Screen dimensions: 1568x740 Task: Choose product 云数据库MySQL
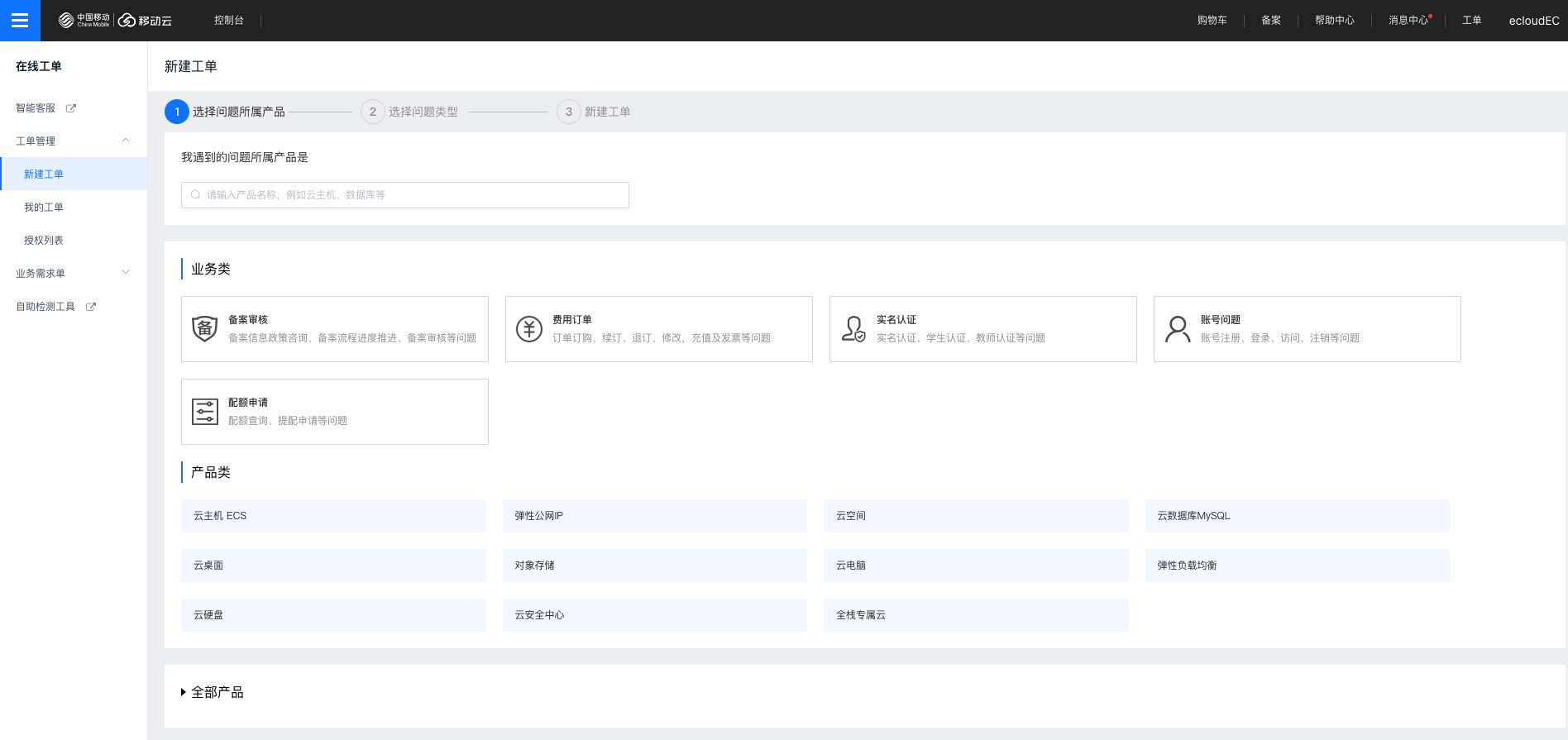pos(1298,516)
